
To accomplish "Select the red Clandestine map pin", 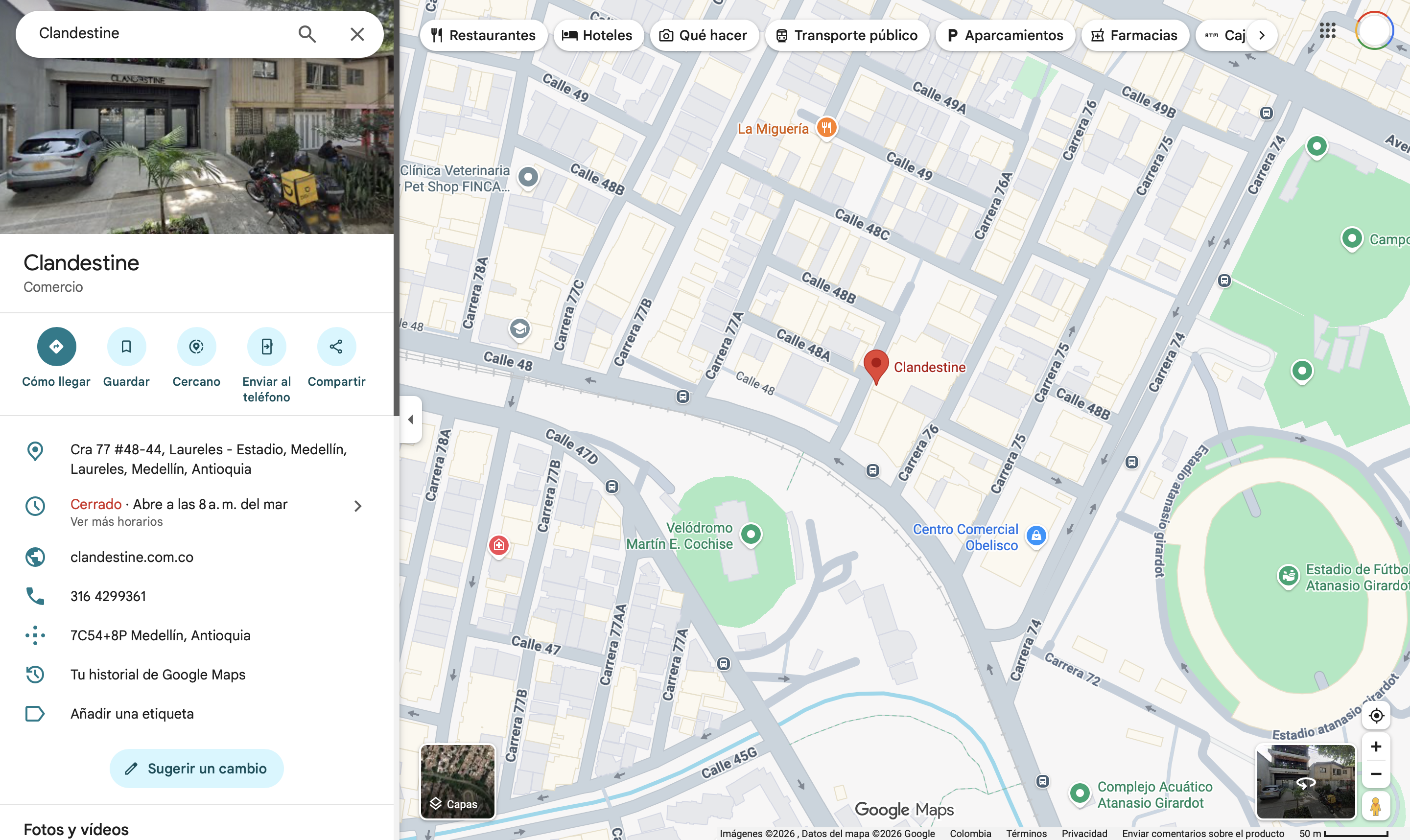I will (876, 366).
